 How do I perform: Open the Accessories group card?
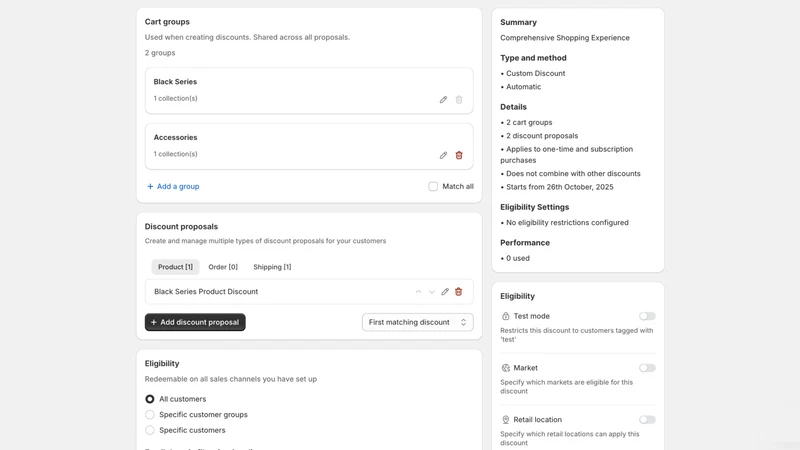pos(309,146)
